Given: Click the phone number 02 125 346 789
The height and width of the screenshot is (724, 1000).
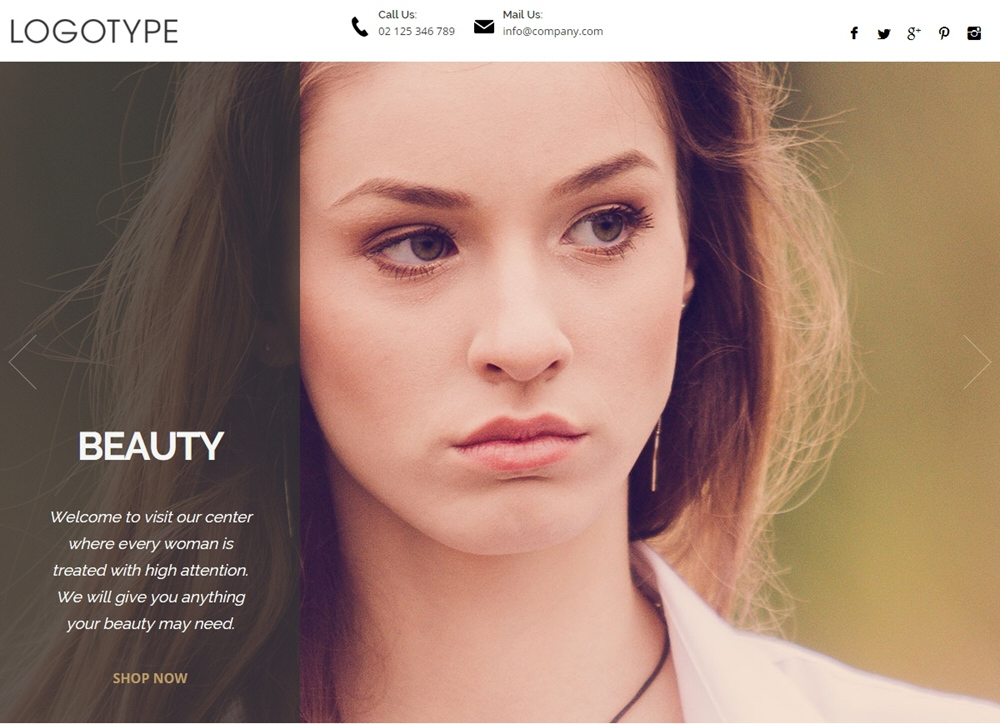Looking at the screenshot, I should pos(416,31).
